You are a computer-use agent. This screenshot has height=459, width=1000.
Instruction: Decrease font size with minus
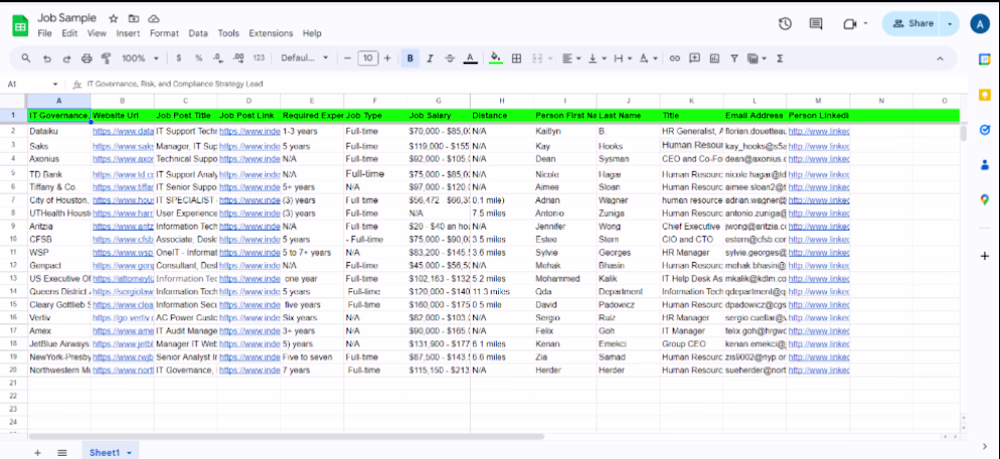tap(348, 58)
